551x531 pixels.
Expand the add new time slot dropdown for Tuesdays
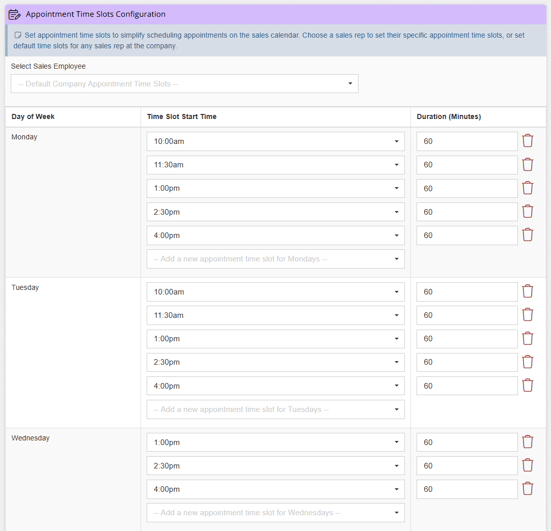[276, 409]
